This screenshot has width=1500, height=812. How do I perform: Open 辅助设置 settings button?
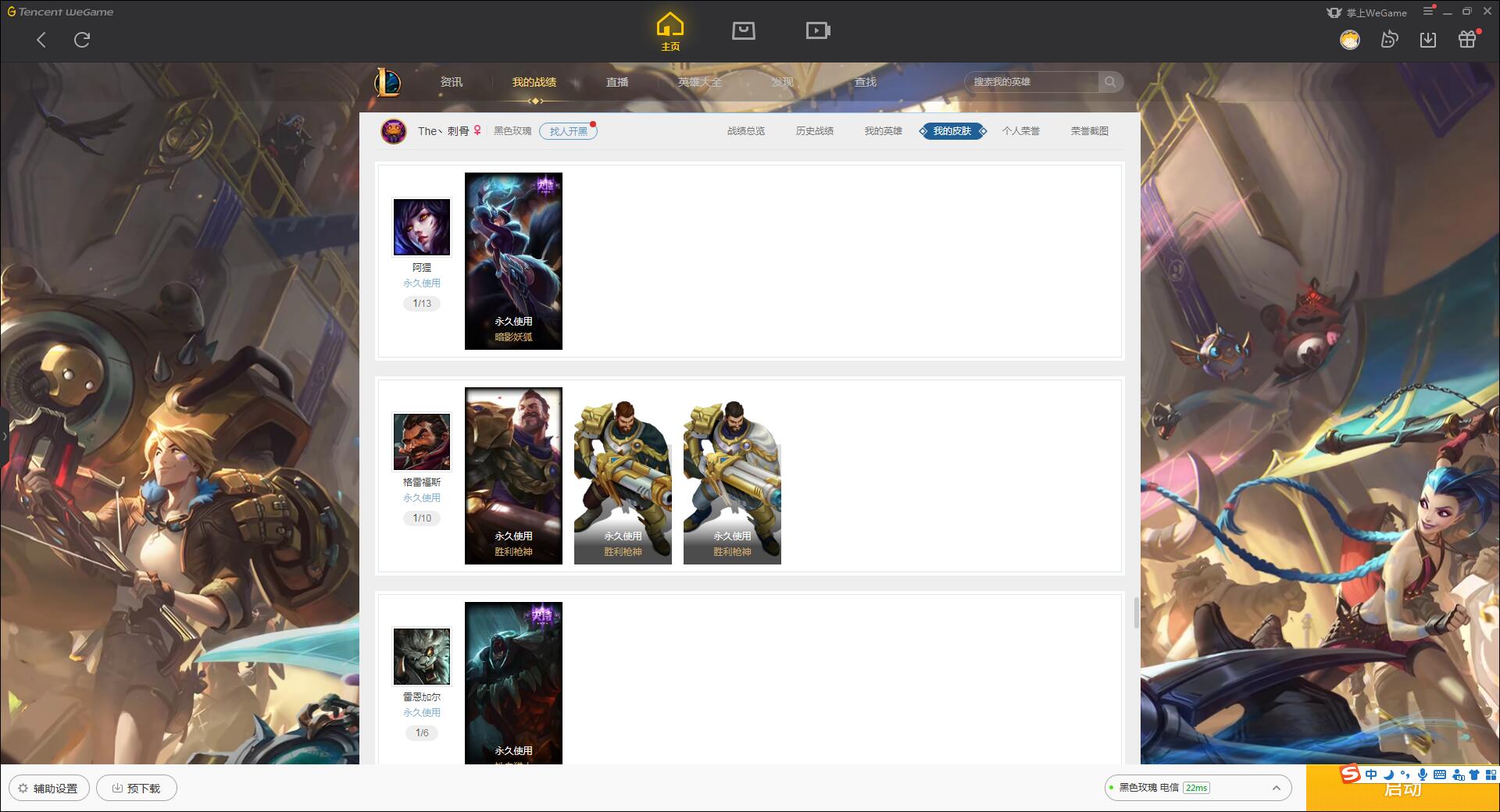[x=49, y=788]
